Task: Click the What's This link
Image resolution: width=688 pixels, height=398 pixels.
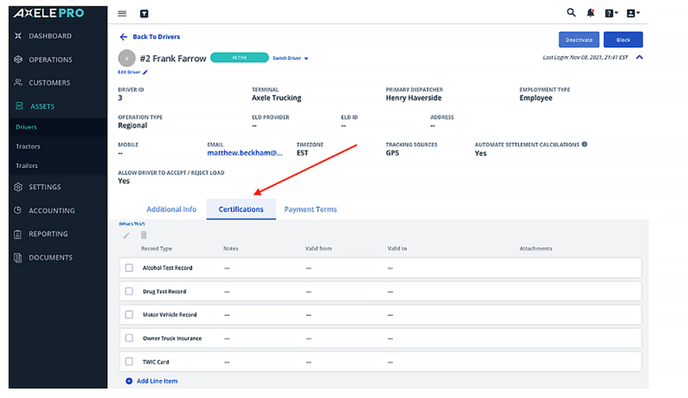Action: pos(132,224)
